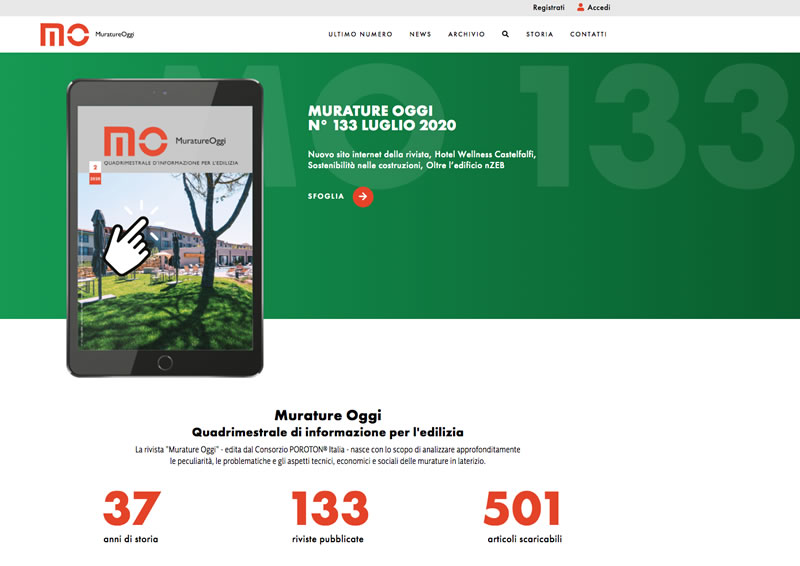Click the 37 anni di storia counter
The height and width of the screenshot is (566, 800).
pos(131,516)
